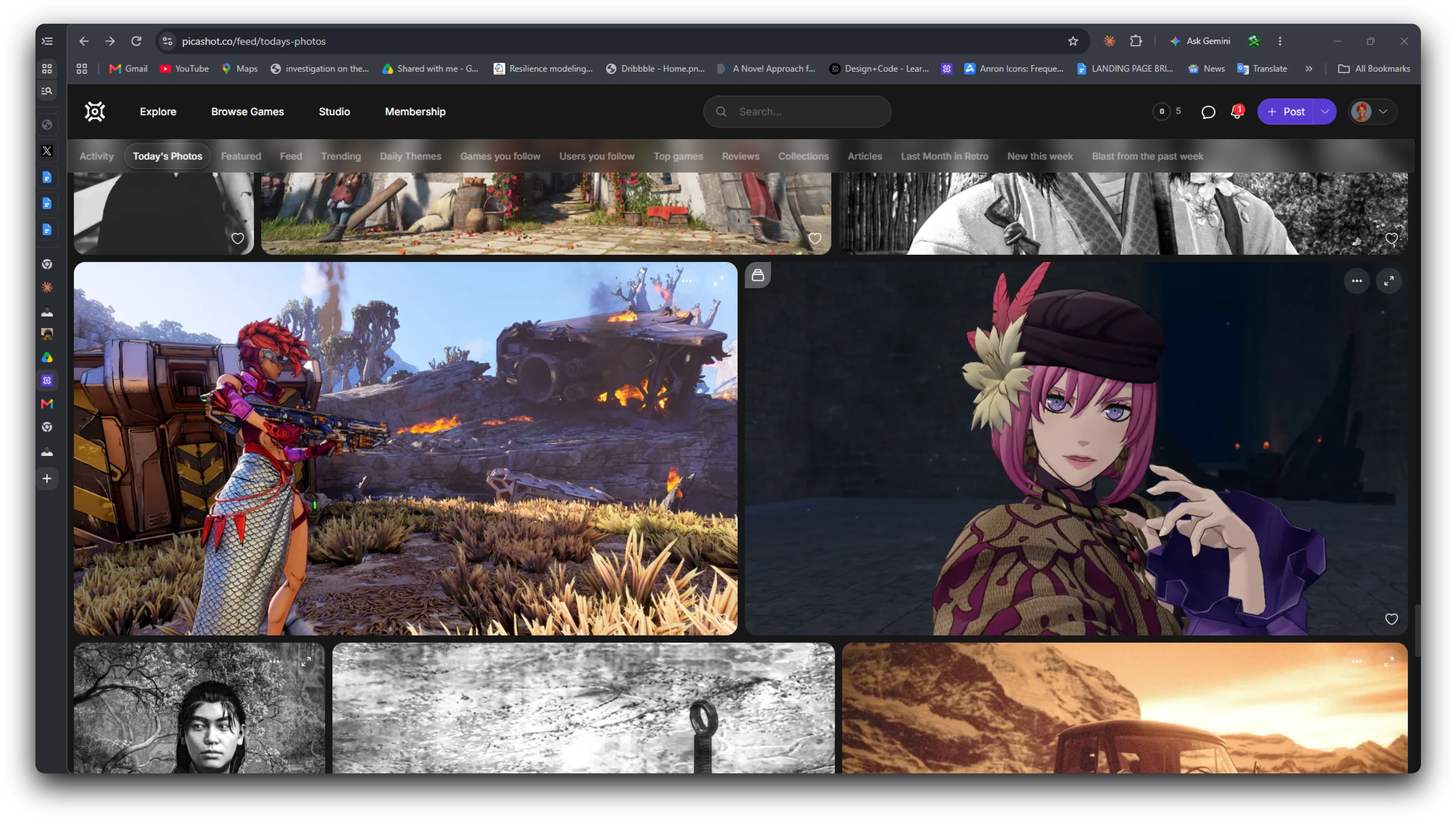This screenshot has width=1456, height=820.
Task: Open more options on the red-haired gunner photo
Action: 687,281
